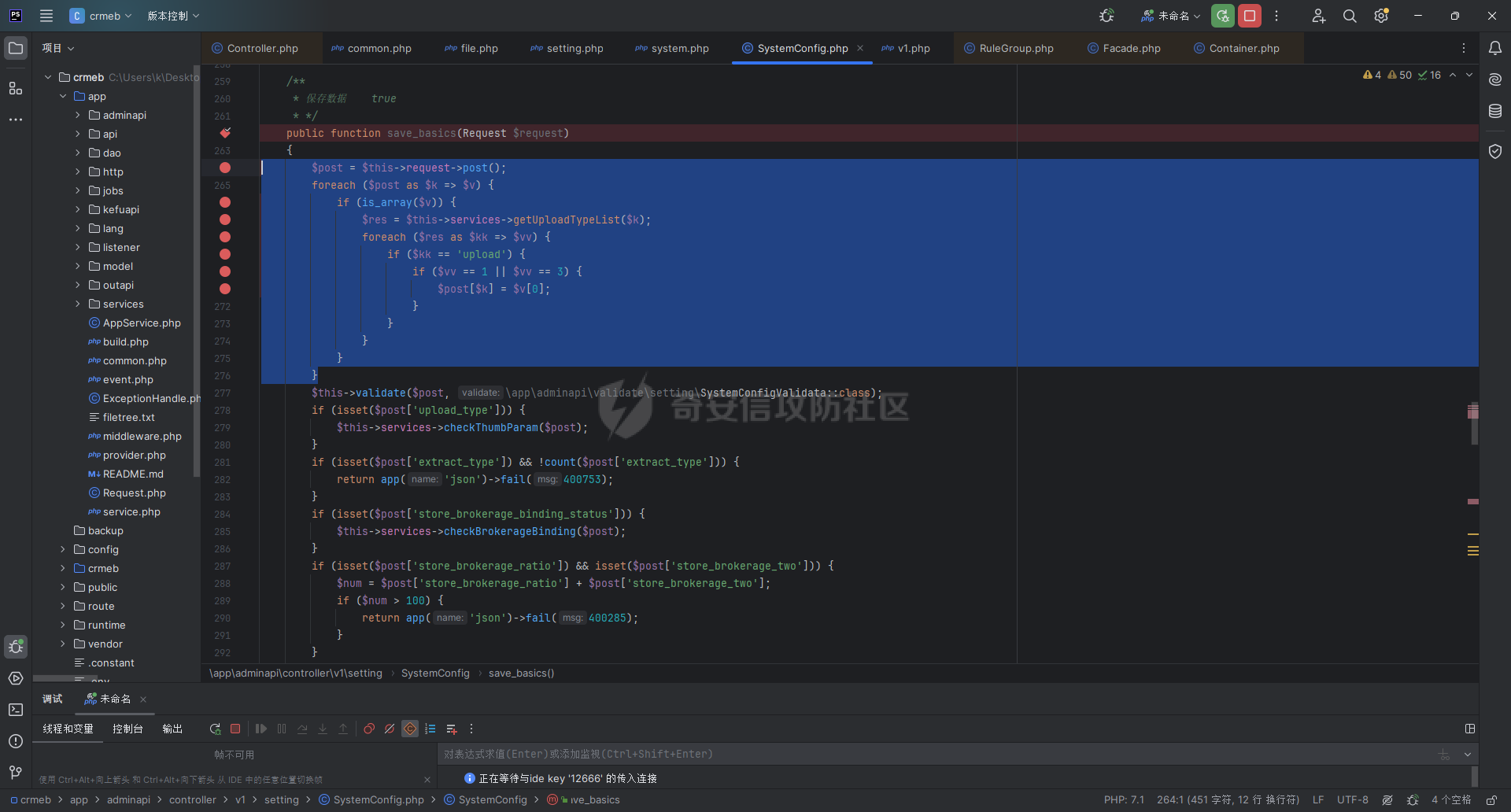Screen dimensions: 1511x812
Task: Open the Database tool window
Action: (1495, 111)
